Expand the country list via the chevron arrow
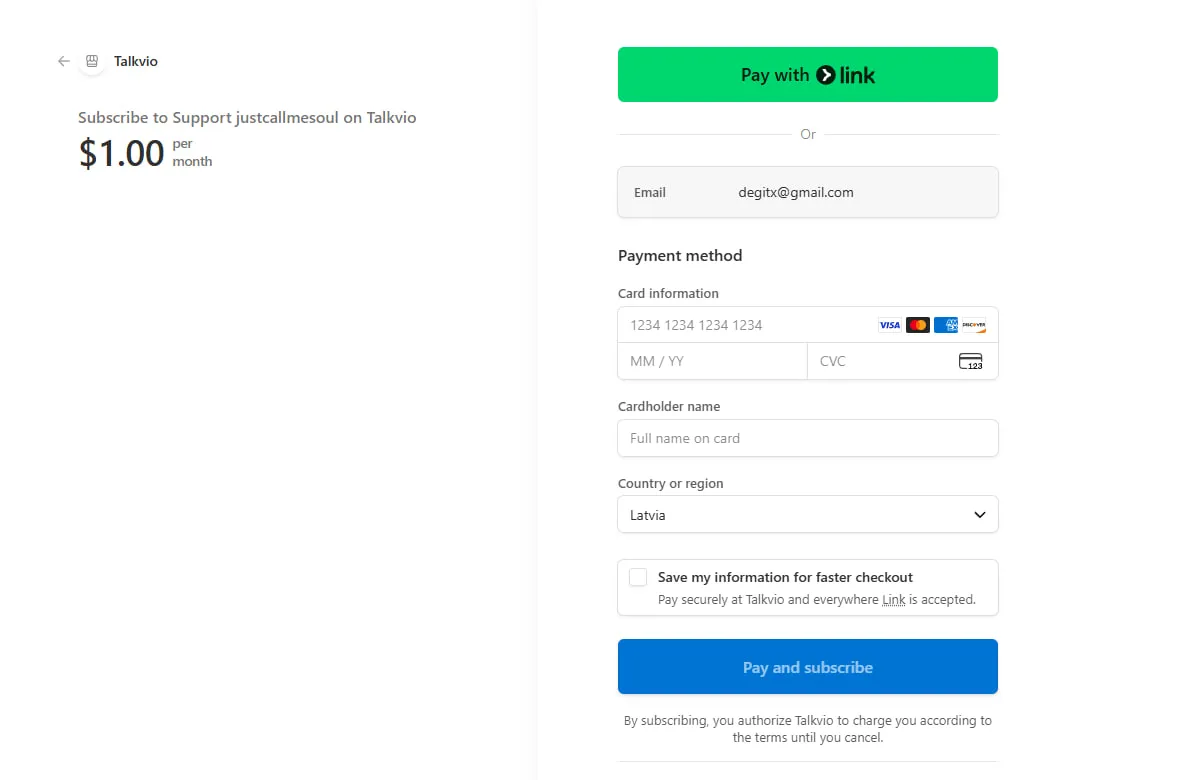 pos(980,515)
